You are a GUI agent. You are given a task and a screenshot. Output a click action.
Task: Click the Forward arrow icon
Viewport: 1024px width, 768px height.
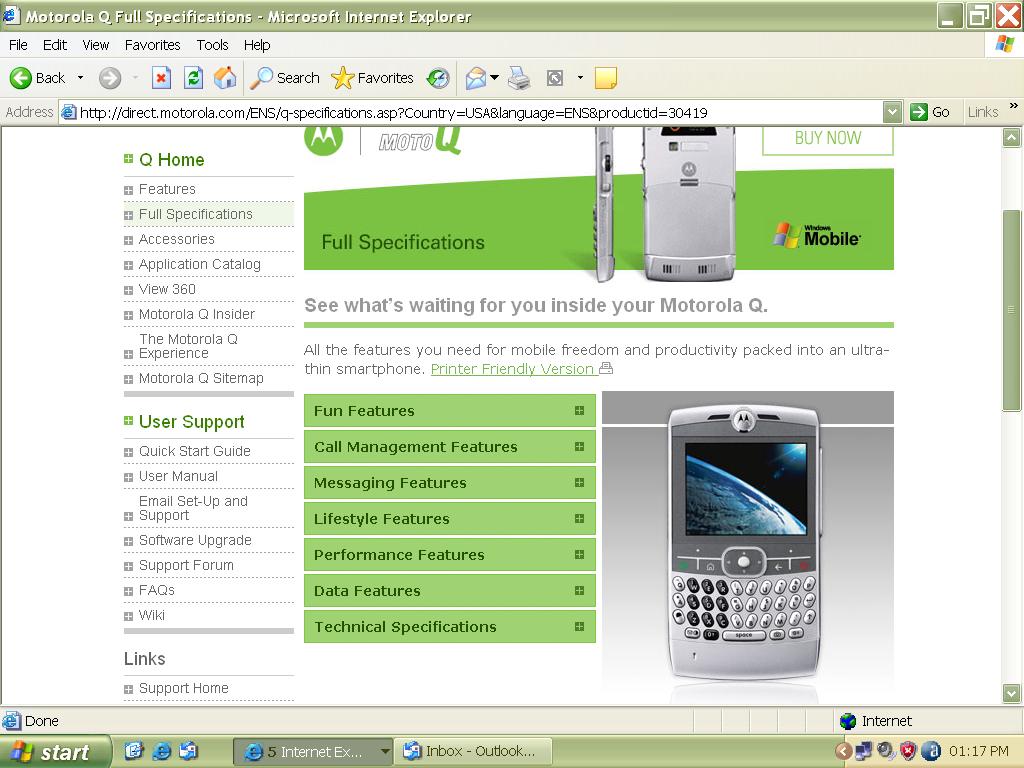110,78
